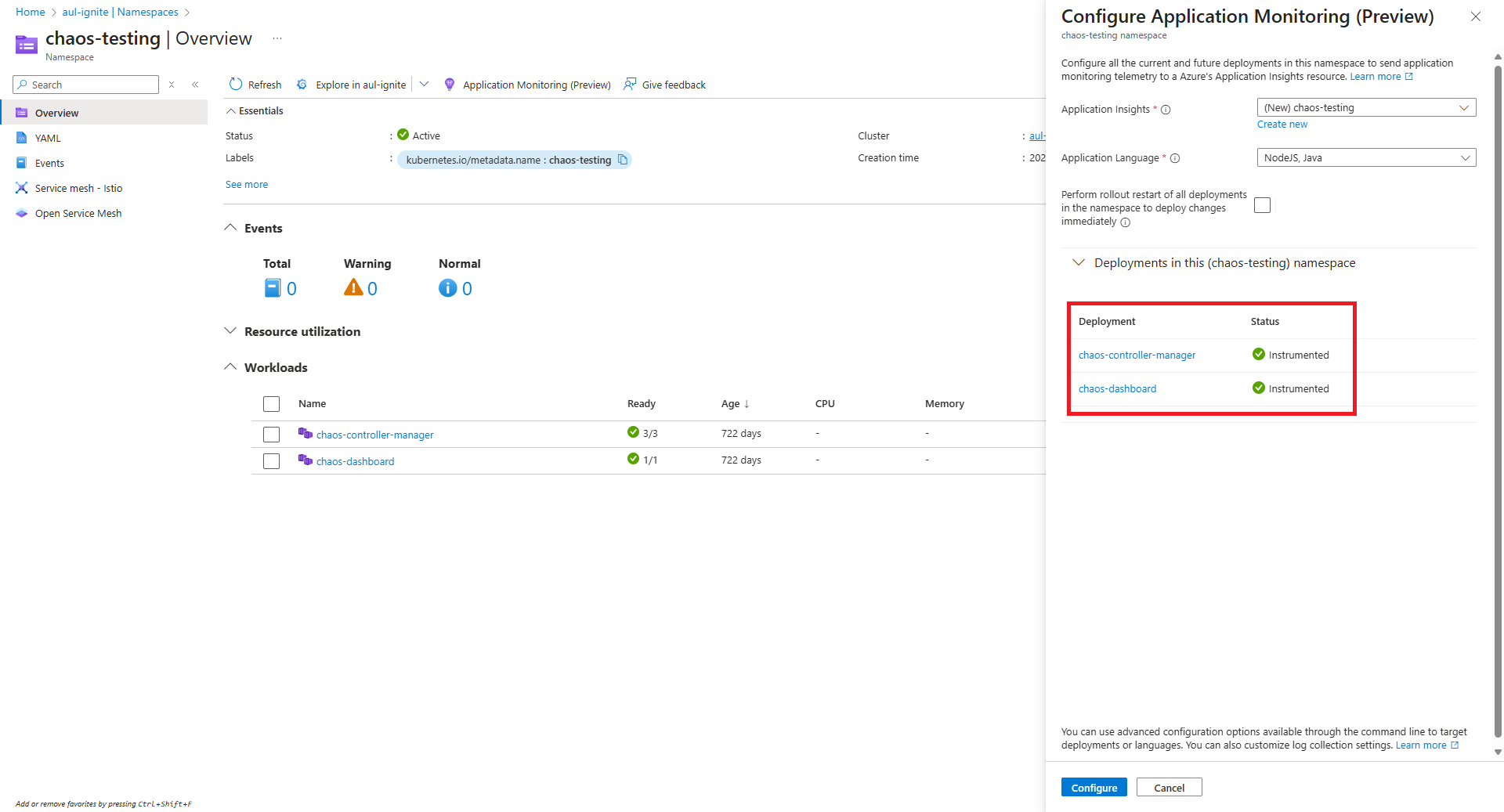This screenshot has height=812, width=1504.
Task: Click the Create new link
Action: click(x=1282, y=125)
